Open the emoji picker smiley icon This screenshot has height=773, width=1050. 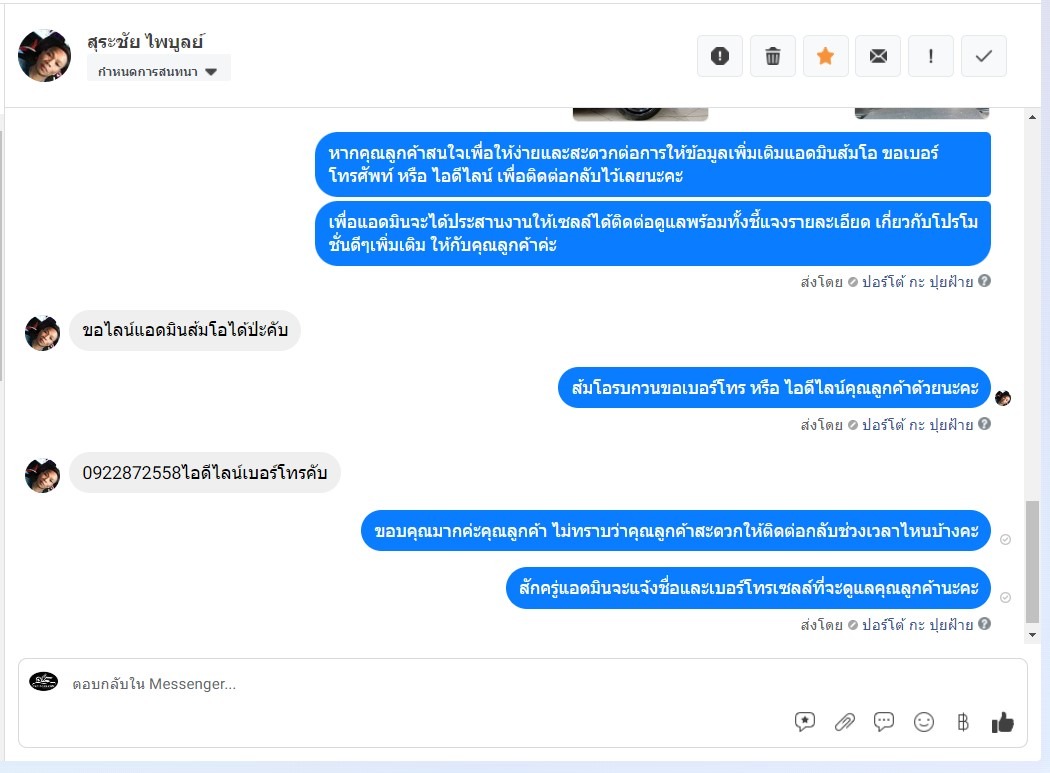[x=923, y=721]
